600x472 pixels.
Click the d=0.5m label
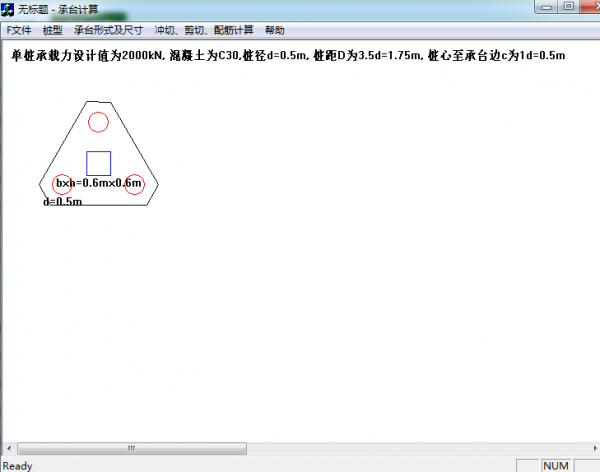[62, 201]
